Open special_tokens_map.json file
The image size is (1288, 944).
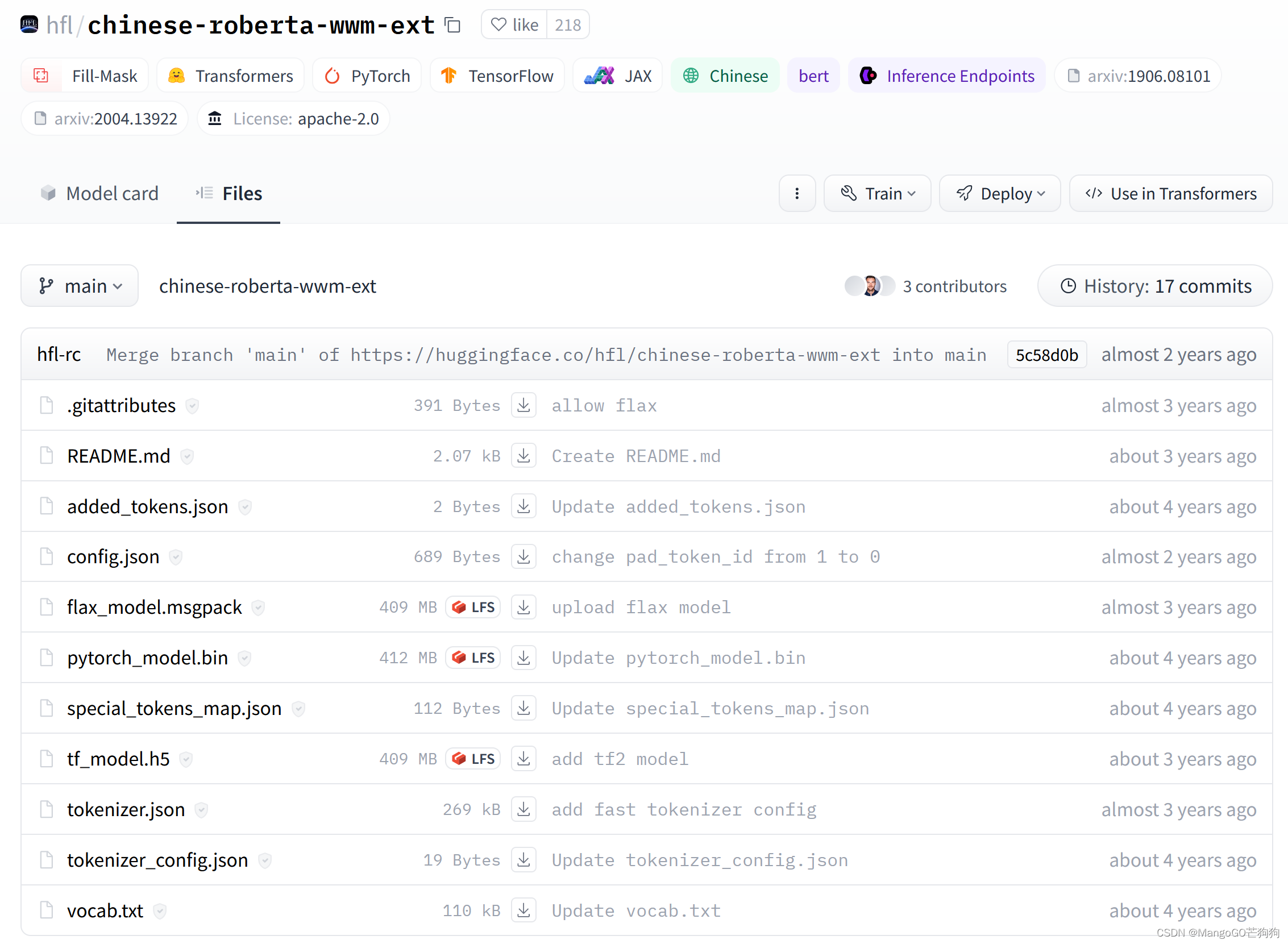[x=174, y=708]
